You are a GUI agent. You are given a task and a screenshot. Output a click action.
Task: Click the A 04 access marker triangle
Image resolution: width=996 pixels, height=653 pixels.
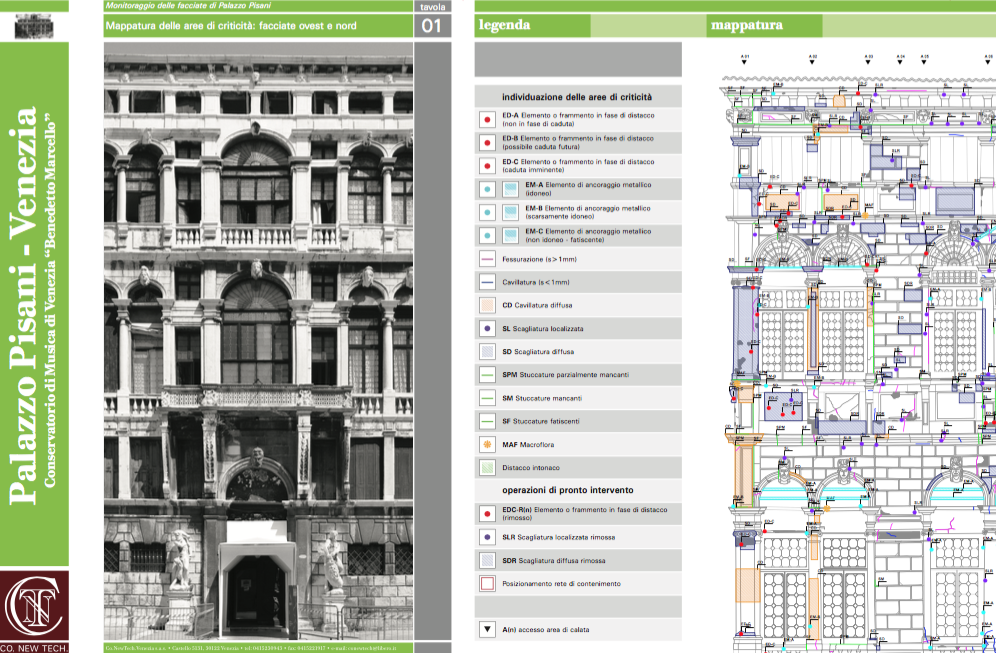click(x=900, y=62)
